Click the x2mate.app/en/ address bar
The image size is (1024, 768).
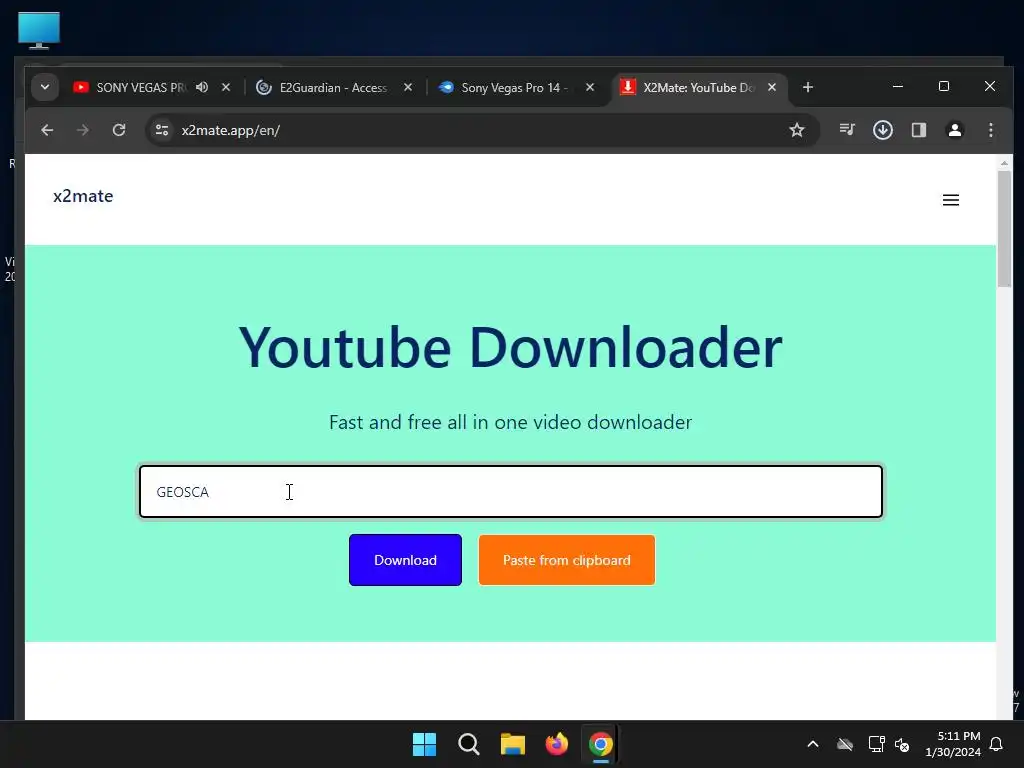[x=480, y=130]
